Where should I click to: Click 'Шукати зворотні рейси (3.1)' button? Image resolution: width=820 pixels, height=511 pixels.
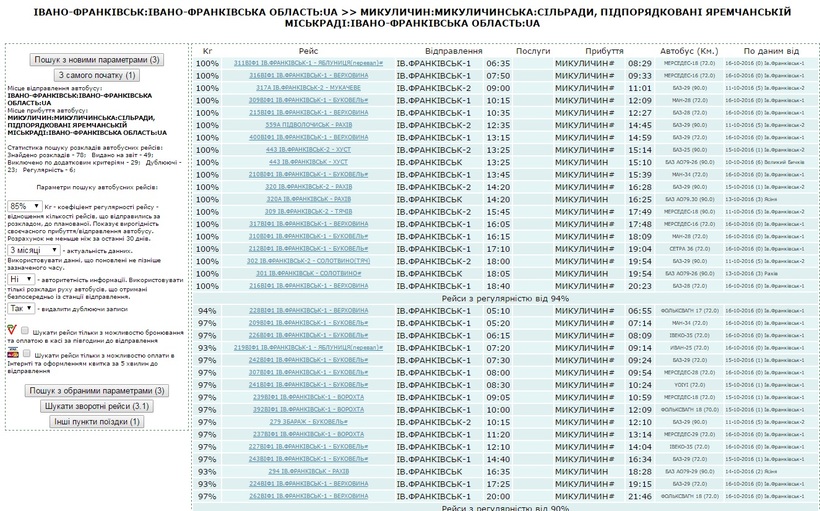(97, 406)
